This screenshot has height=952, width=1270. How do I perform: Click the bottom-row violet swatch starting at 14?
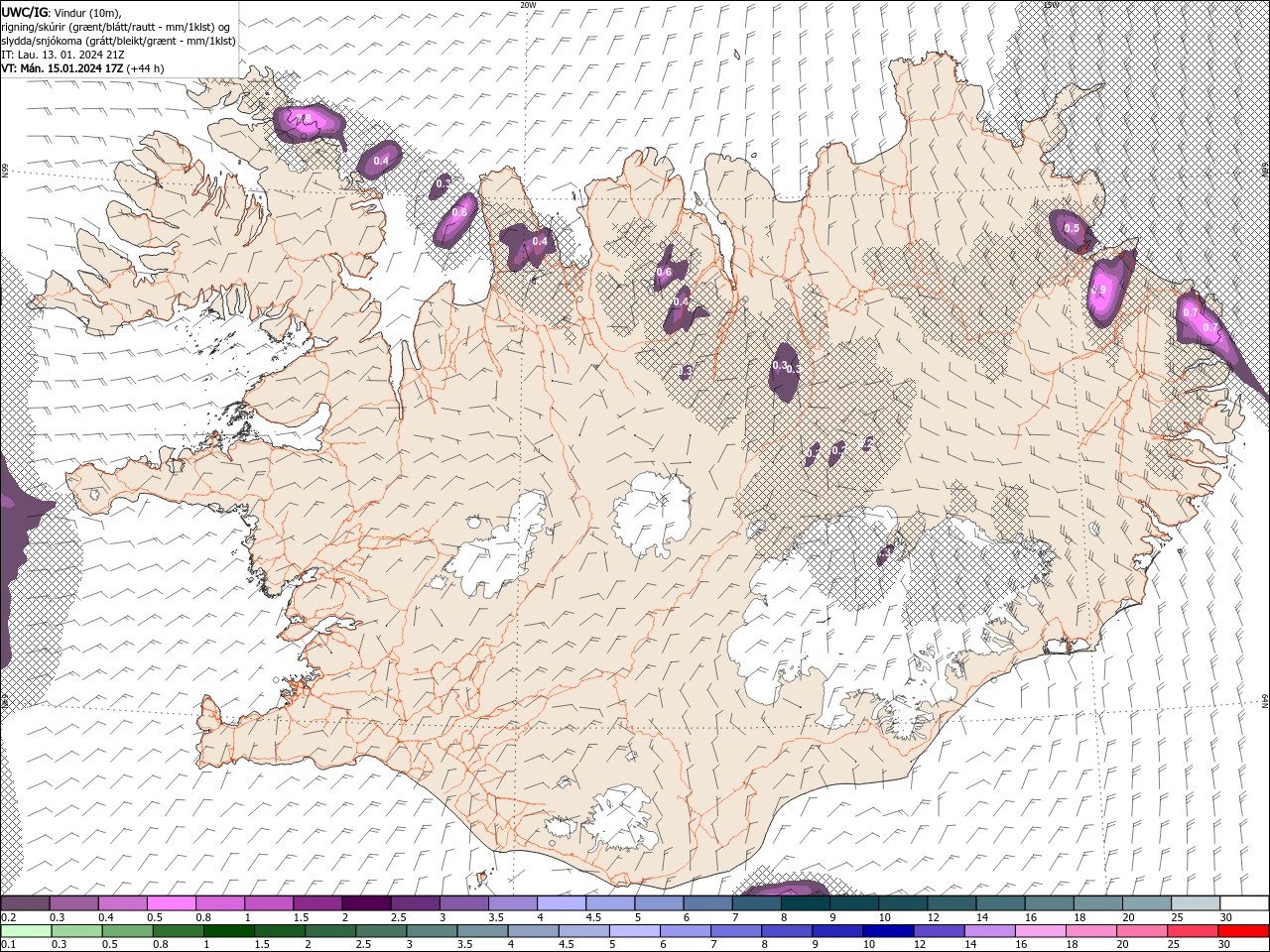pyautogui.click(x=990, y=931)
